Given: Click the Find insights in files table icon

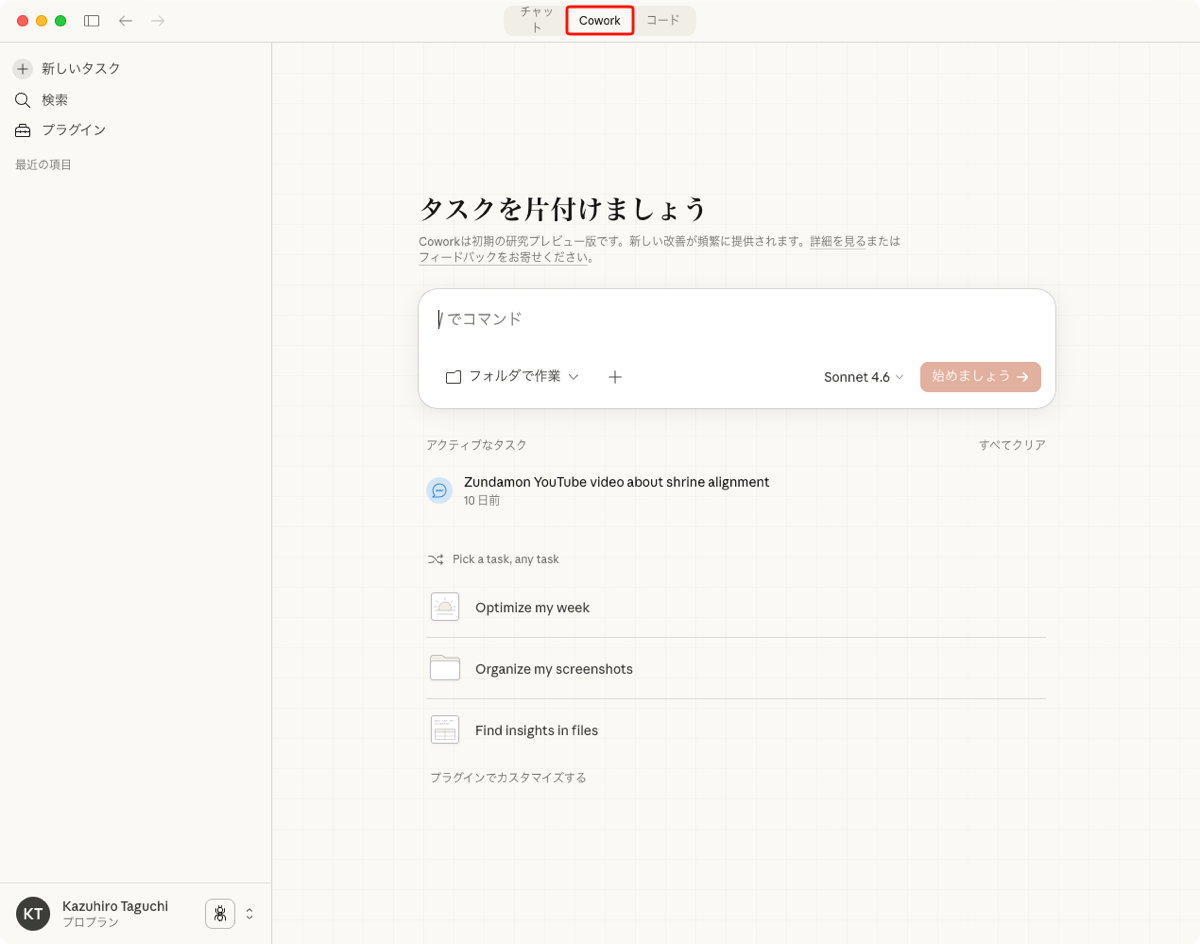Looking at the screenshot, I should point(445,730).
